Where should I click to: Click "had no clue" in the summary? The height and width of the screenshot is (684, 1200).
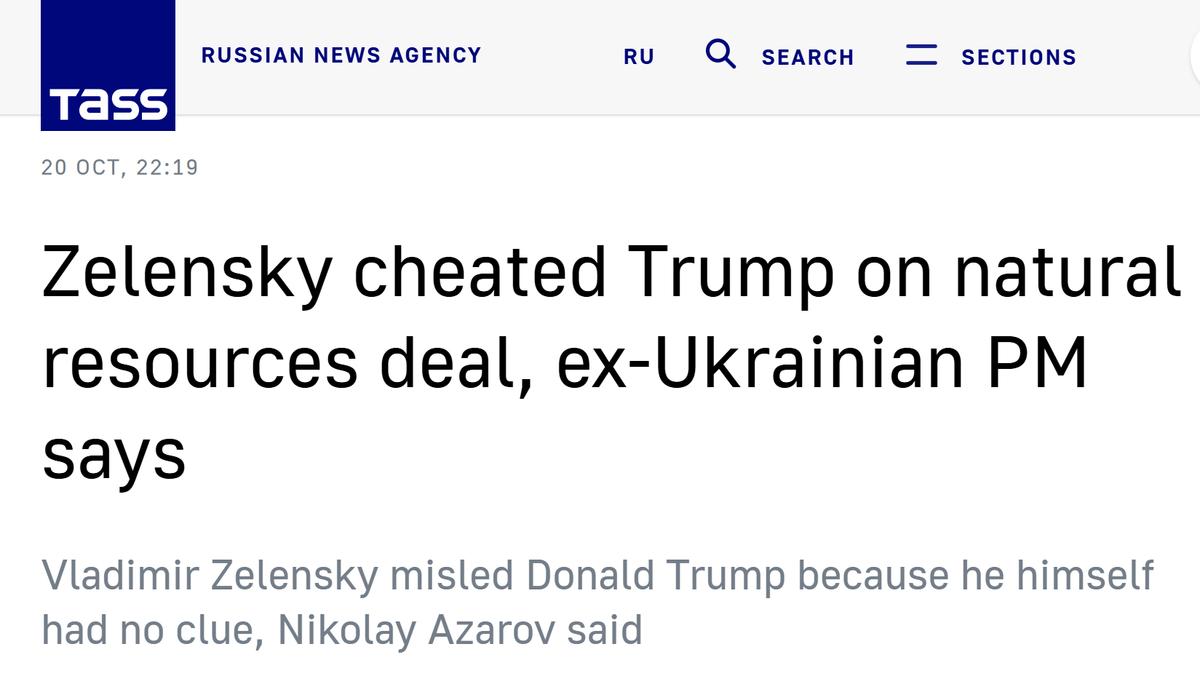(150, 630)
